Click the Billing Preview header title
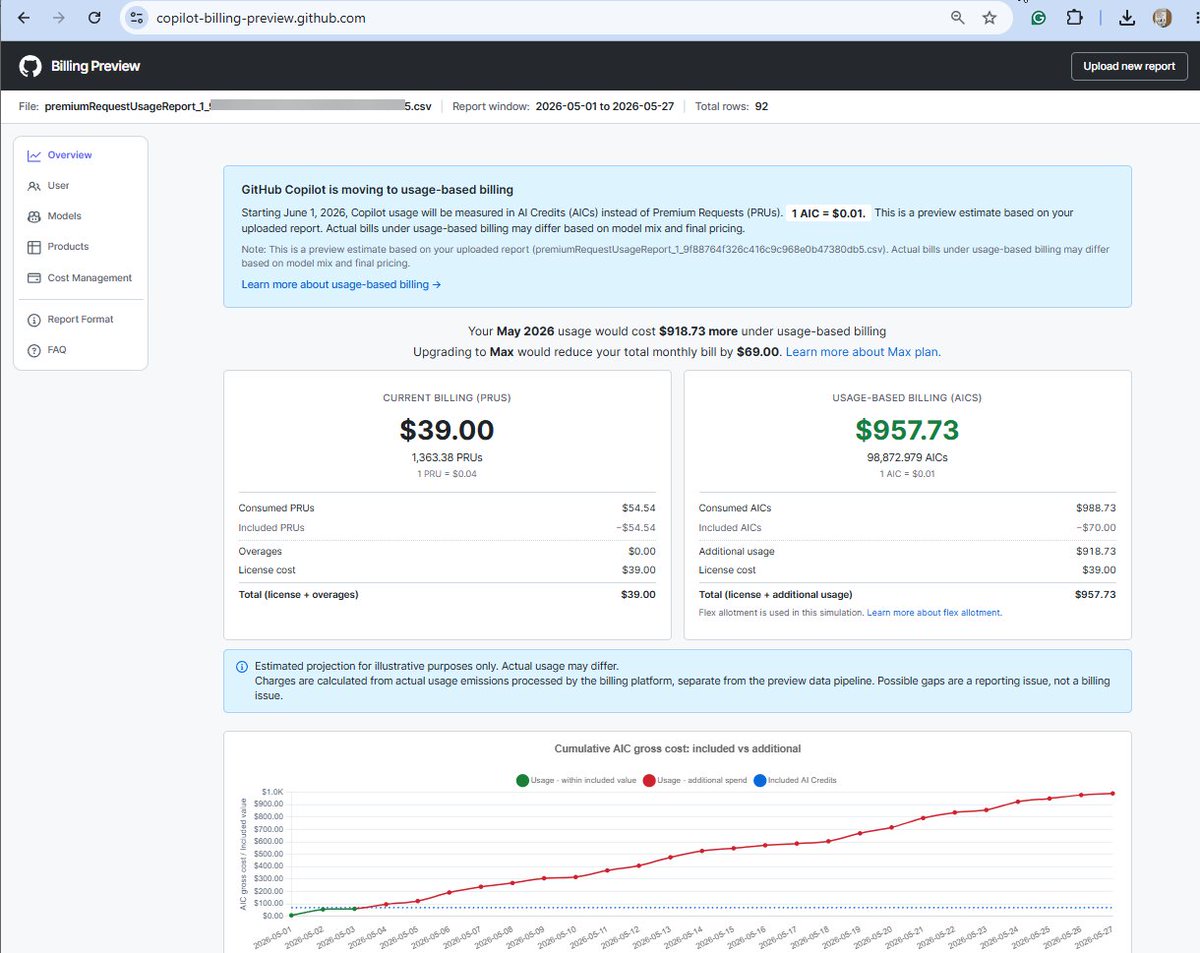This screenshot has width=1200, height=953. (96, 66)
